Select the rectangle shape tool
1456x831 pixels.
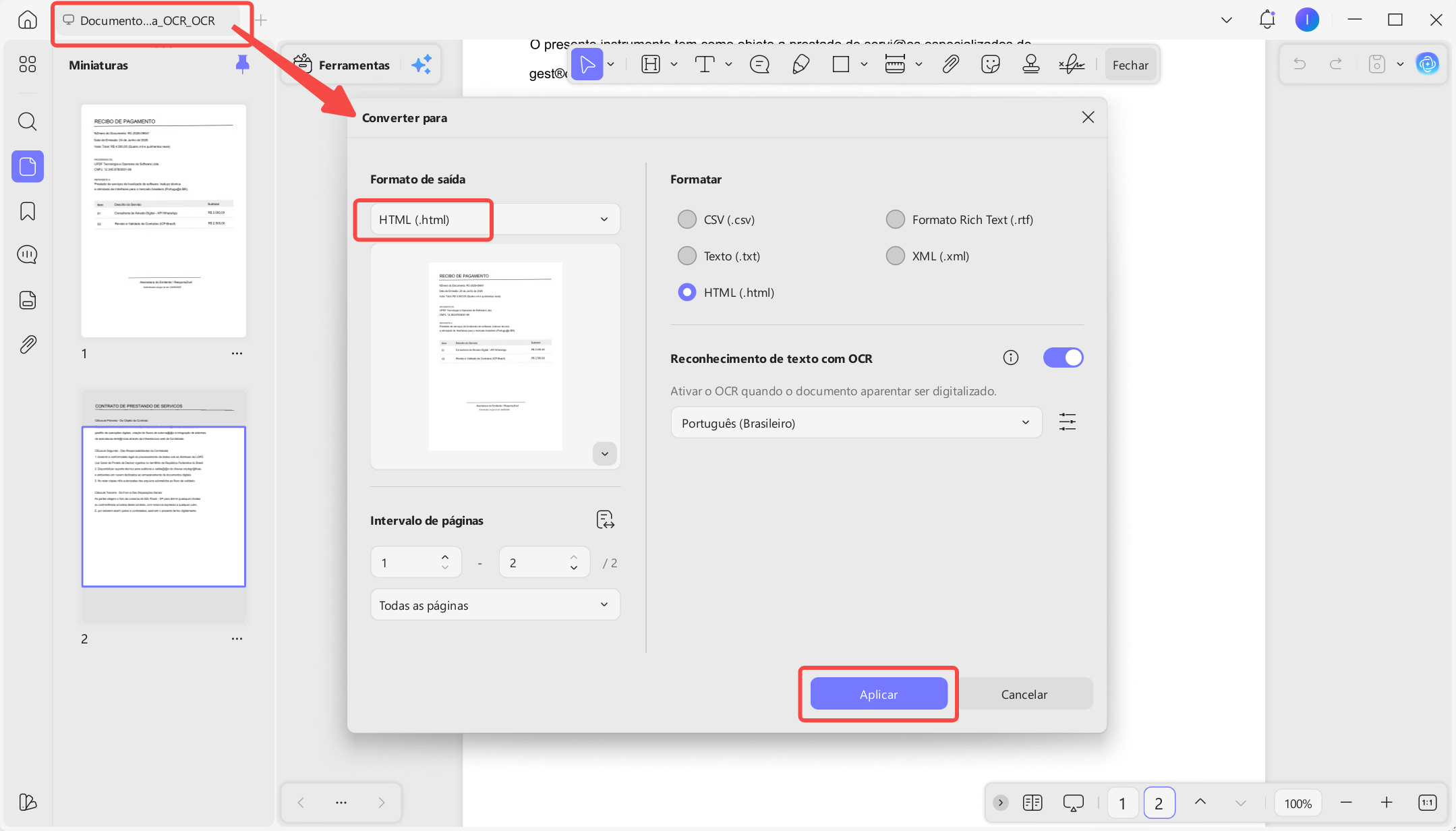[841, 65]
